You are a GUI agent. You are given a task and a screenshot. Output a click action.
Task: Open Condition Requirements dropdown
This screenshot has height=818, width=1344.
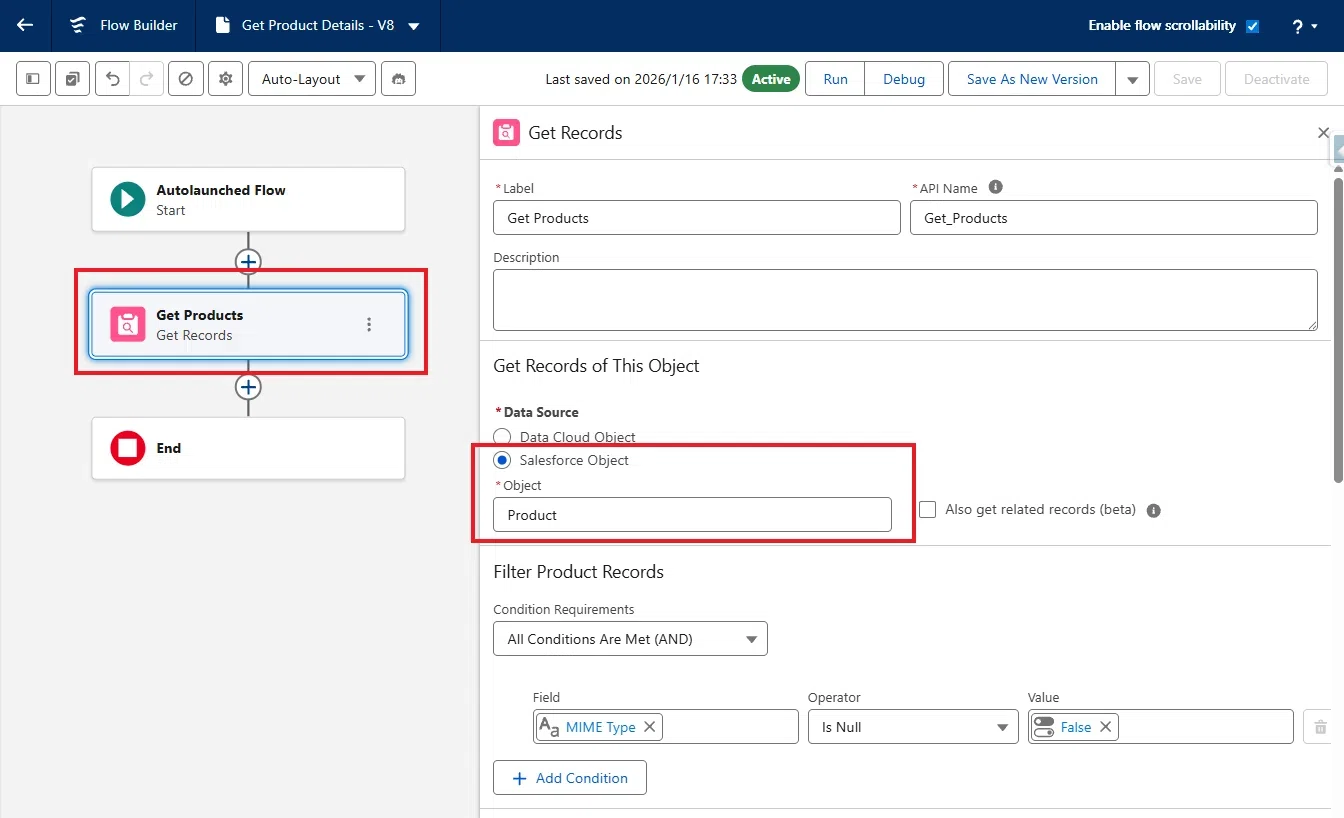coord(630,639)
